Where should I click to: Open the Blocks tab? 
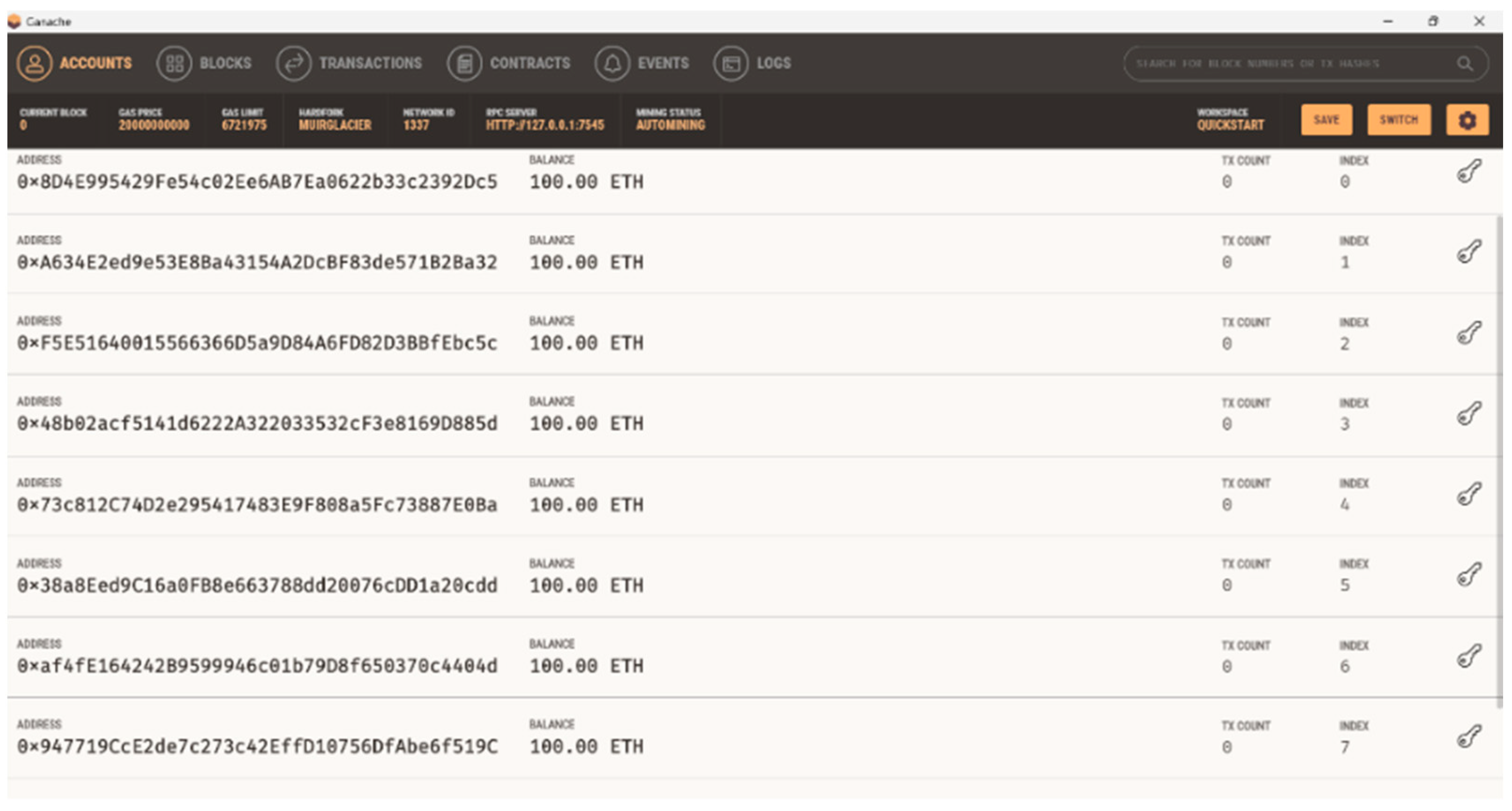[x=204, y=63]
